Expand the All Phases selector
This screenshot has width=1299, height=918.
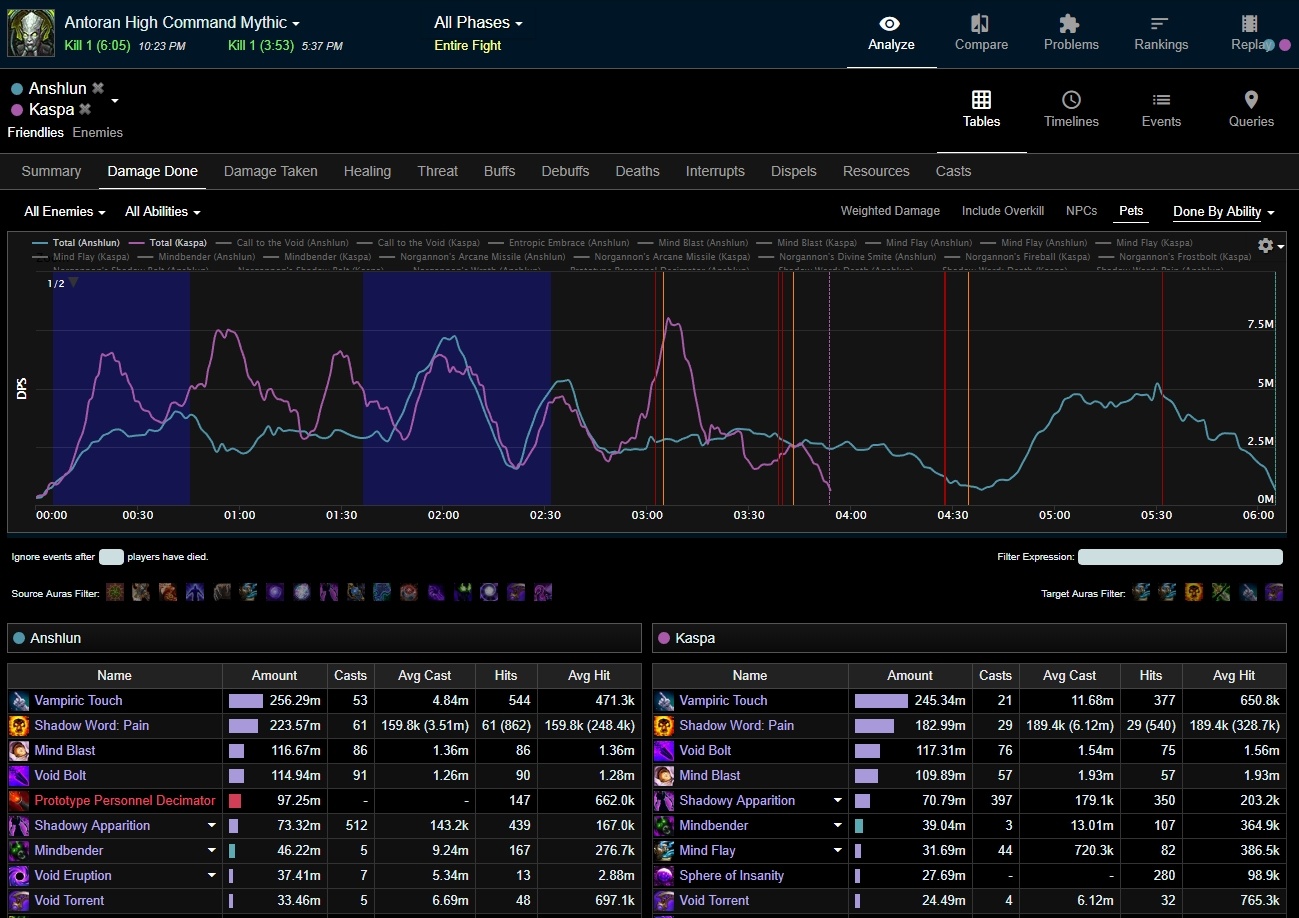pyautogui.click(x=478, y=22)
